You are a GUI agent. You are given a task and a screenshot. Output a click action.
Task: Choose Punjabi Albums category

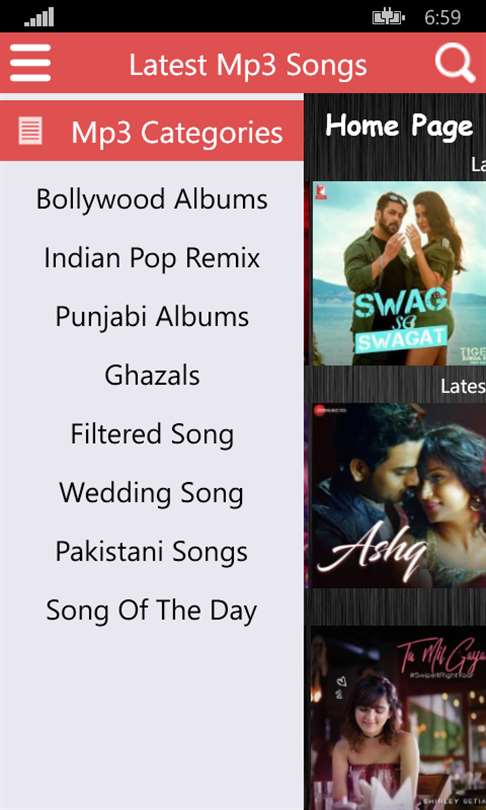(152, 317)
